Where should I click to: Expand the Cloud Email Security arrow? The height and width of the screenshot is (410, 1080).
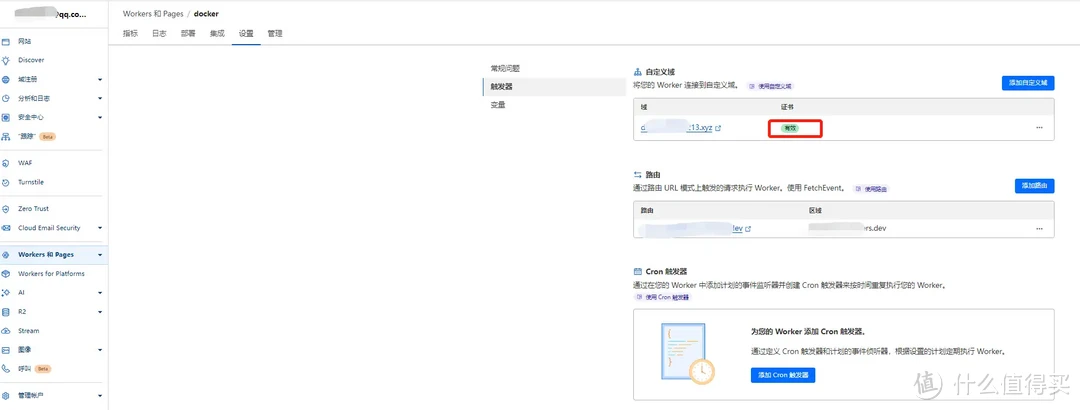coord(100,228)
